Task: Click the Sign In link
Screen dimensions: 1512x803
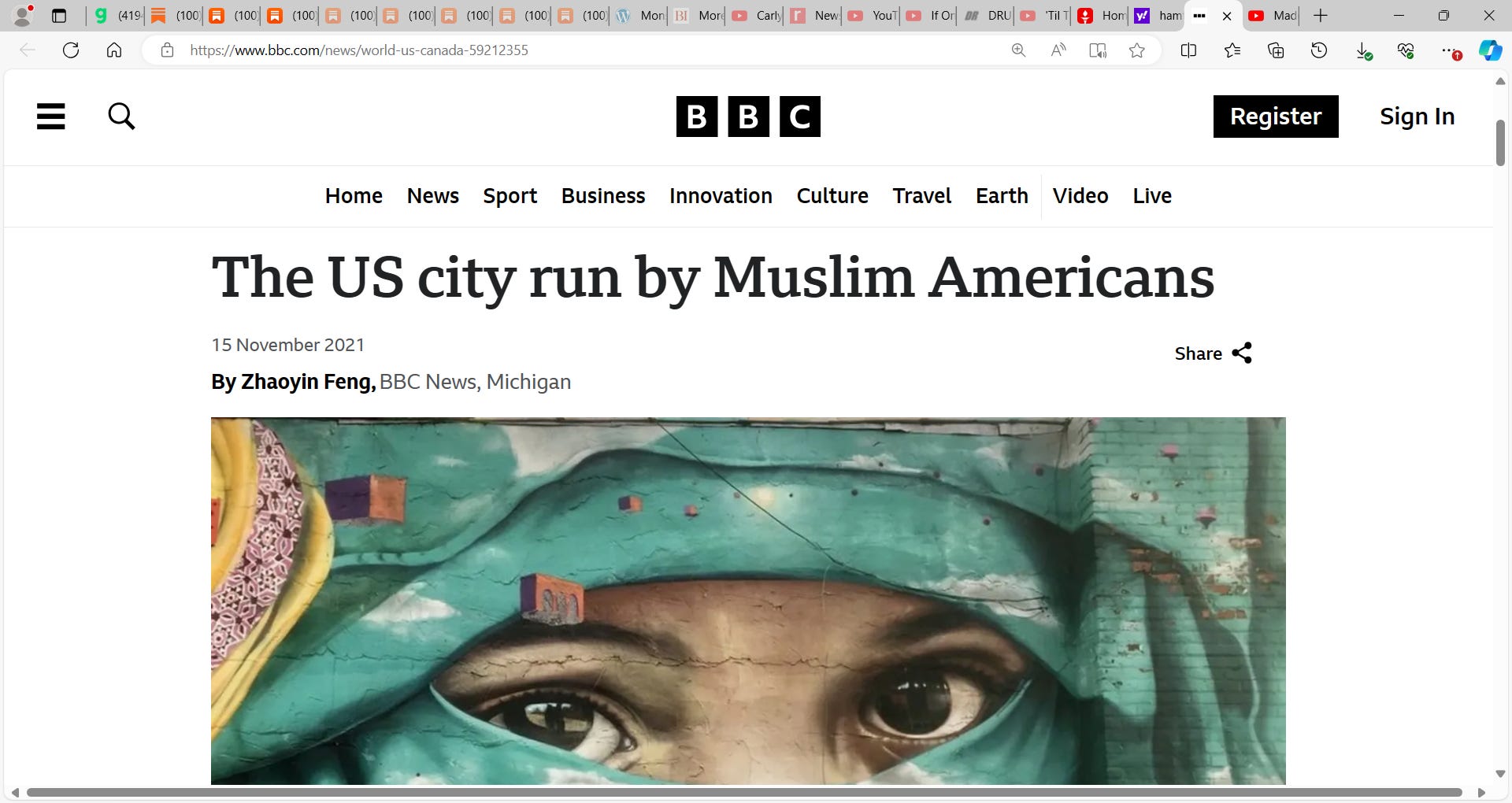Action: [x=1417, y=117]
